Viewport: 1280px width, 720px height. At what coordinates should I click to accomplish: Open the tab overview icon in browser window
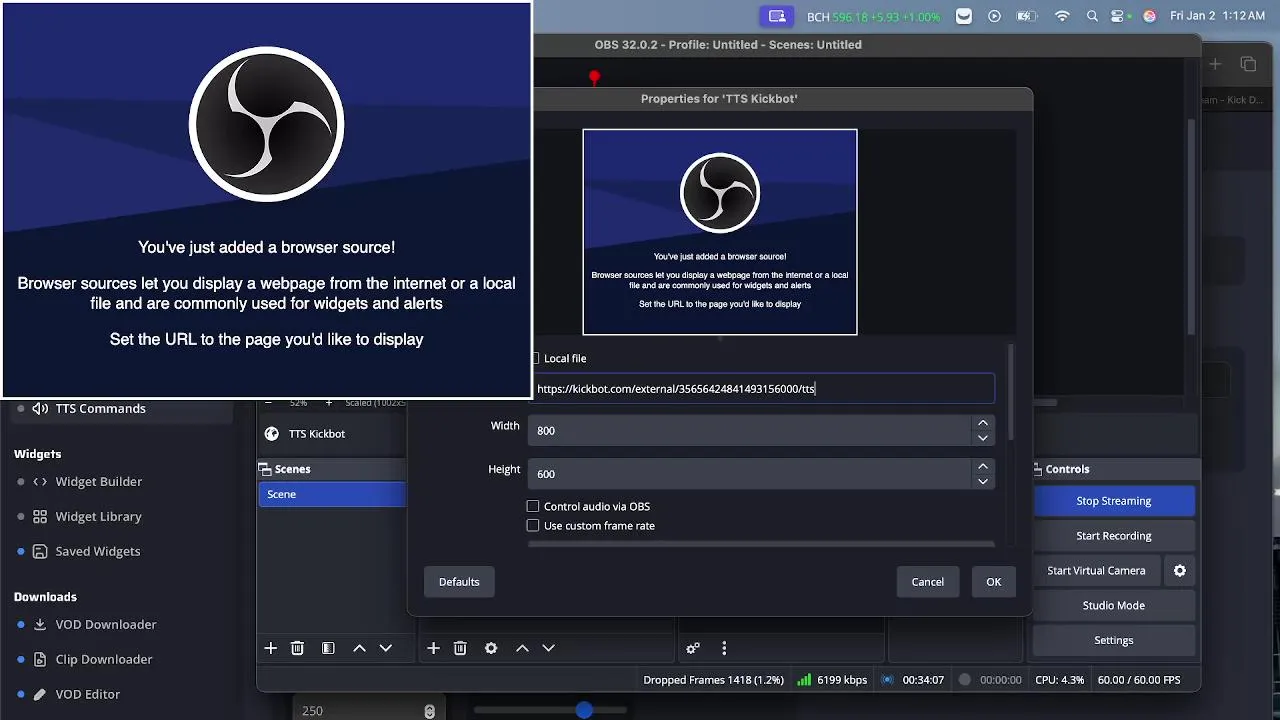click(1248, 64)
